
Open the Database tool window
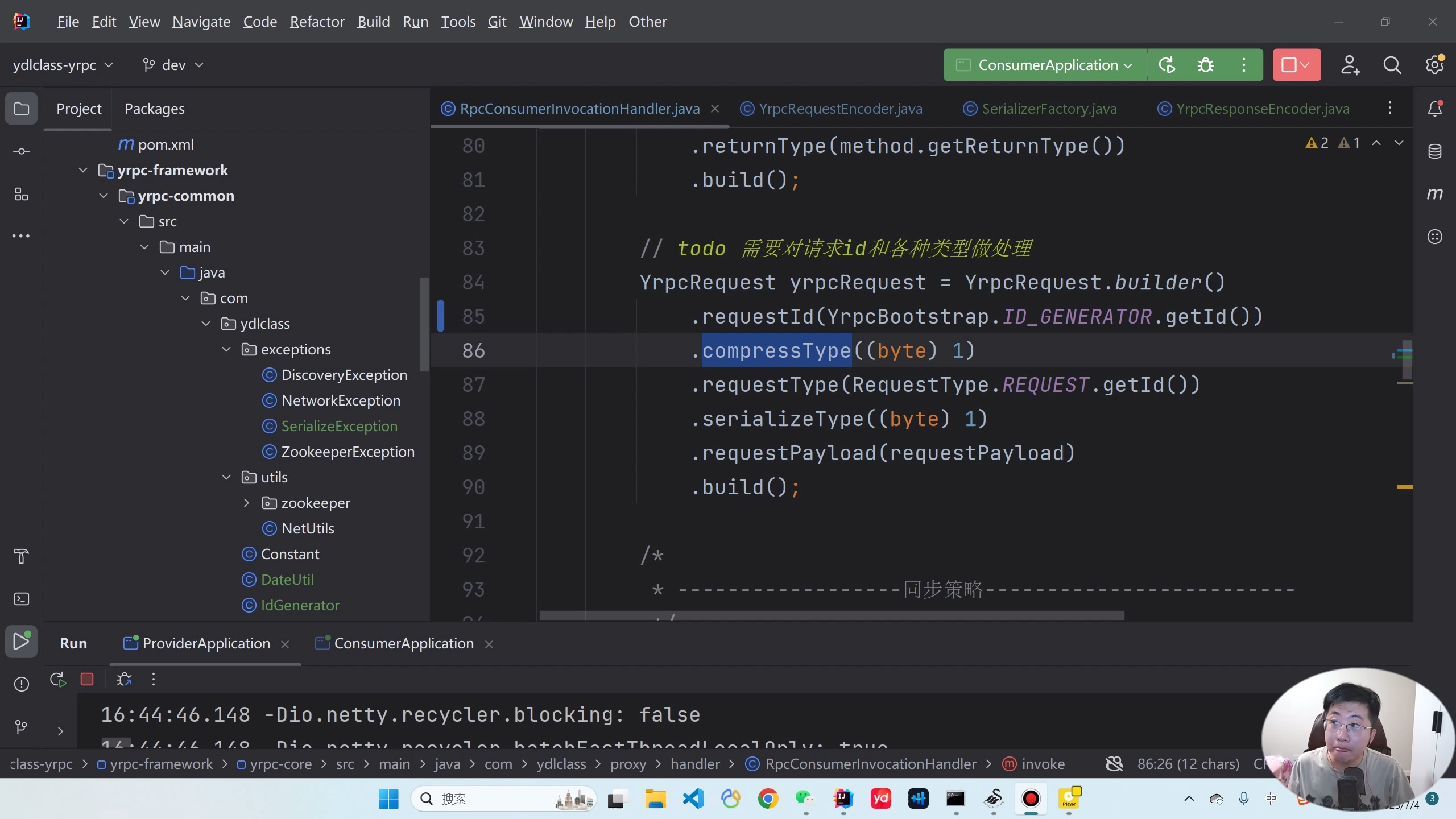1434,151
